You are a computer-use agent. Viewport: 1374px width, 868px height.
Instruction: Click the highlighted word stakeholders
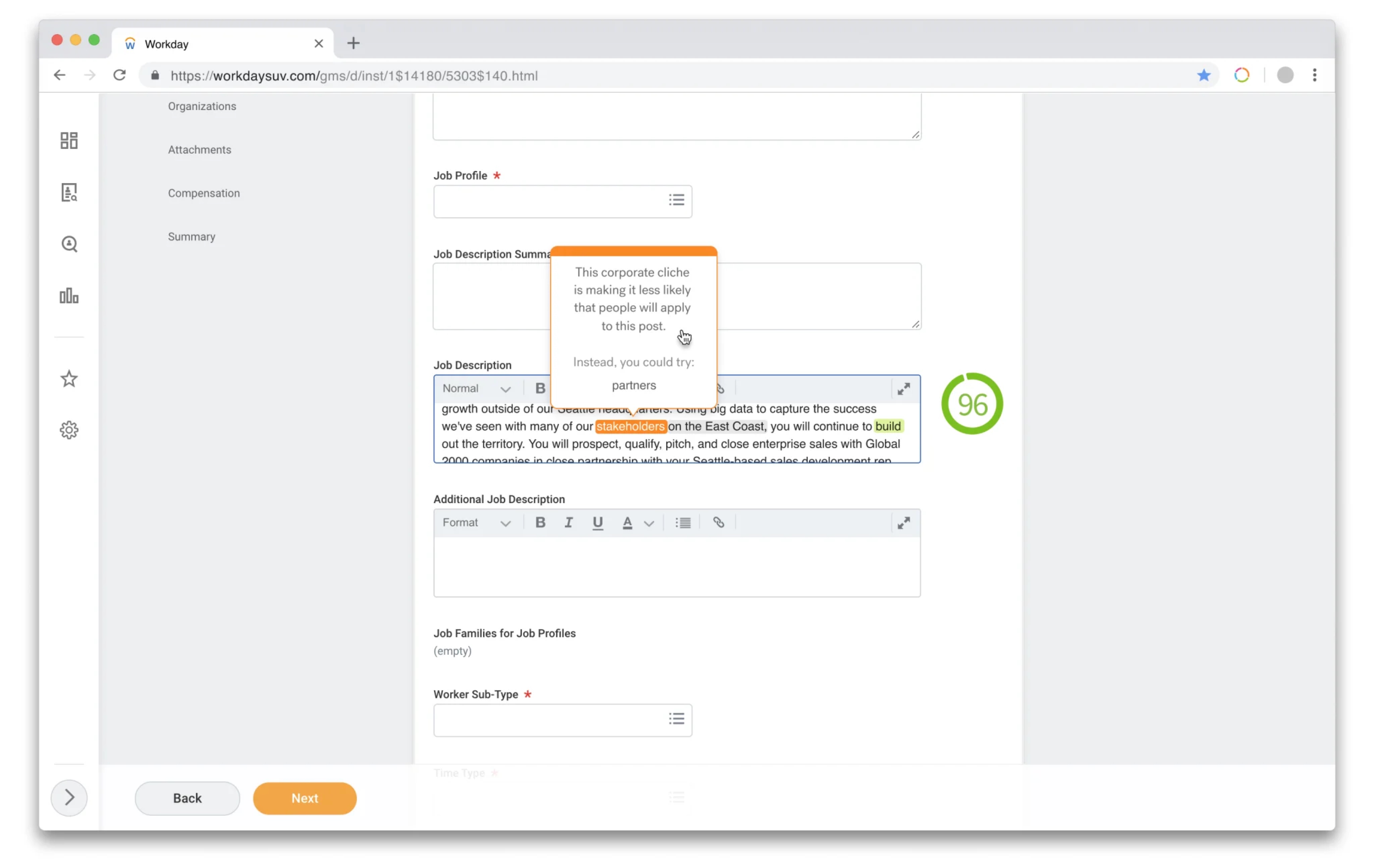(x=630, y=426)
